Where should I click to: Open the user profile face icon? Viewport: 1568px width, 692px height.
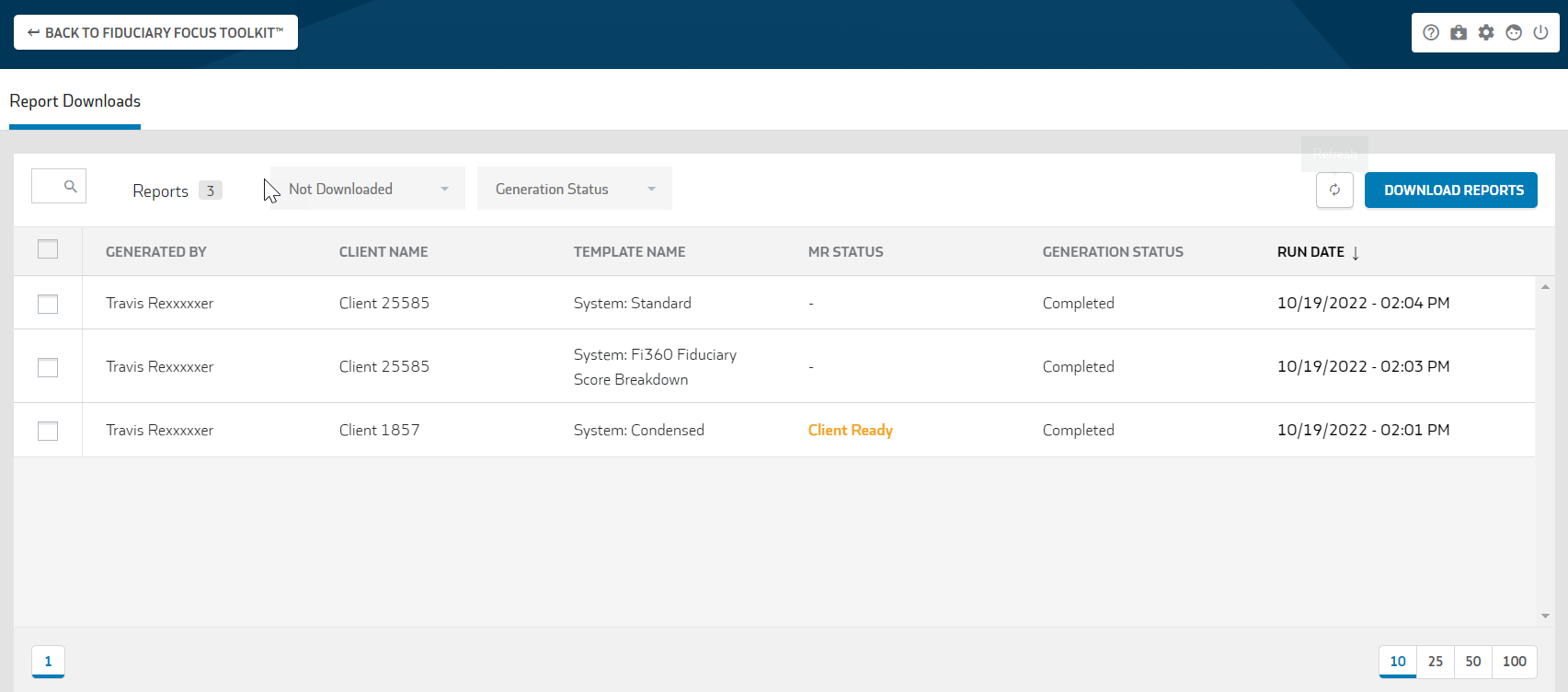point(1514,33)
